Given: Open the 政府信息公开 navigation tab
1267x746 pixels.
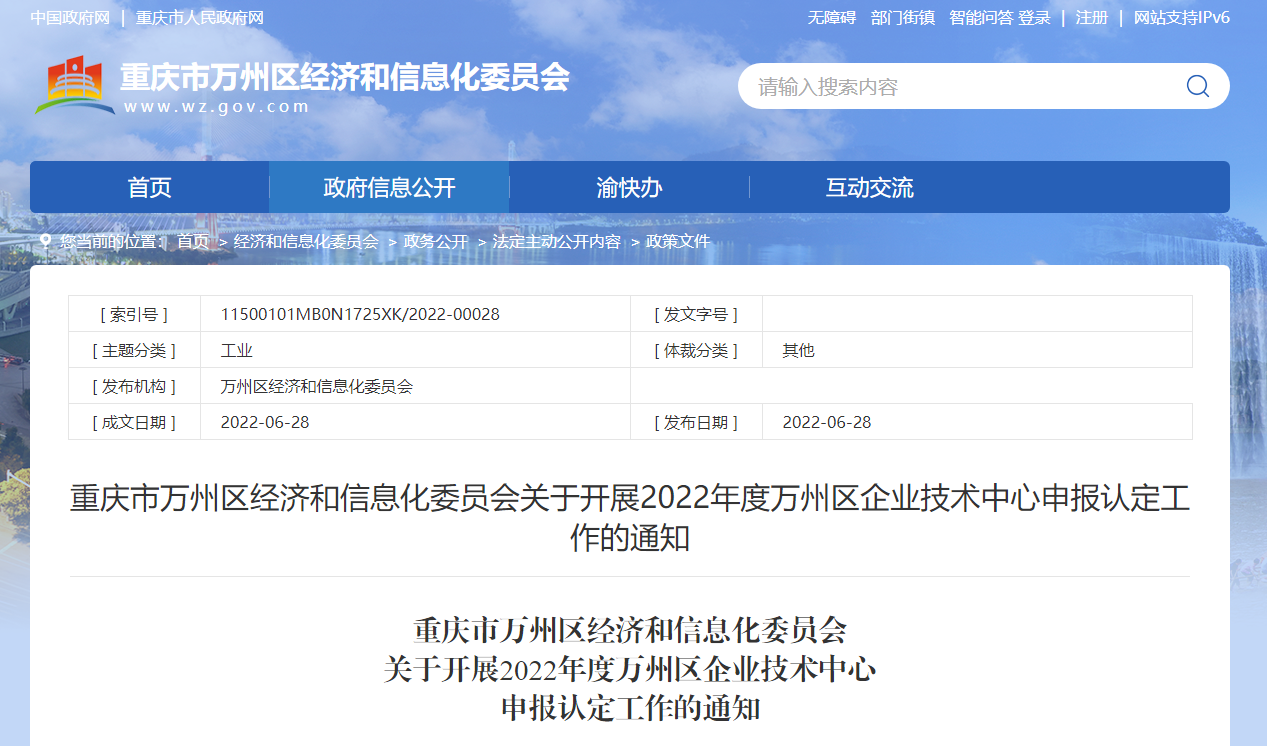Looking at the screenshot, I should pos(389,187).
